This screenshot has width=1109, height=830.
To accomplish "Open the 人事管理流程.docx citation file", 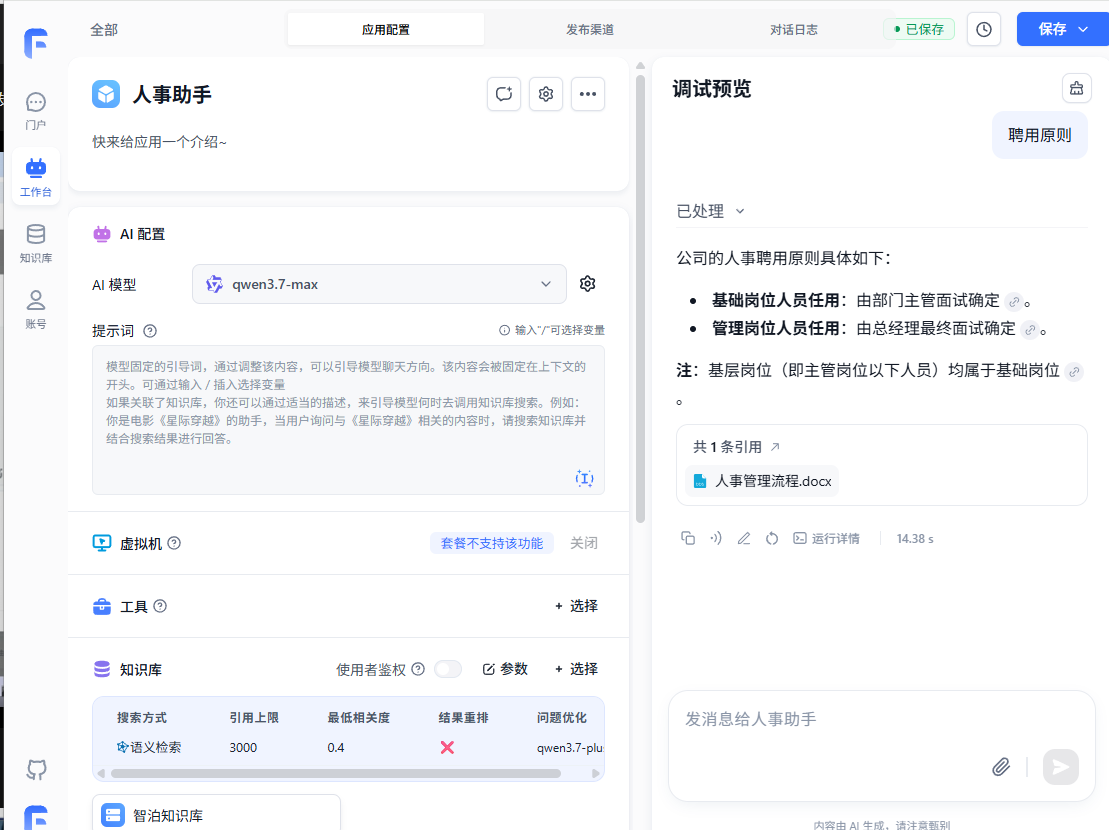I will click(762, 481).
